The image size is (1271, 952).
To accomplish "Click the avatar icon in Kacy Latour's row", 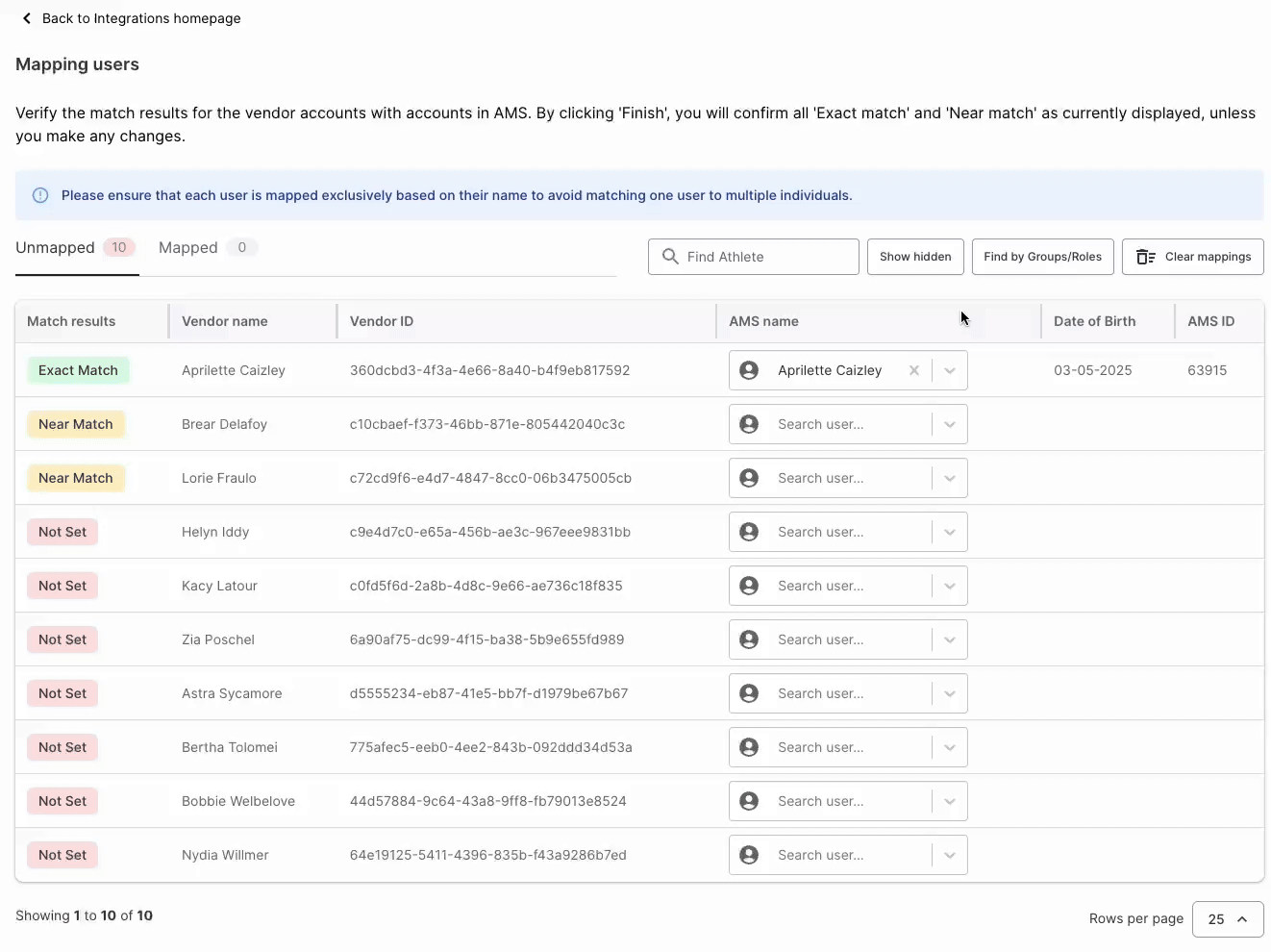I will coord(749,585).
